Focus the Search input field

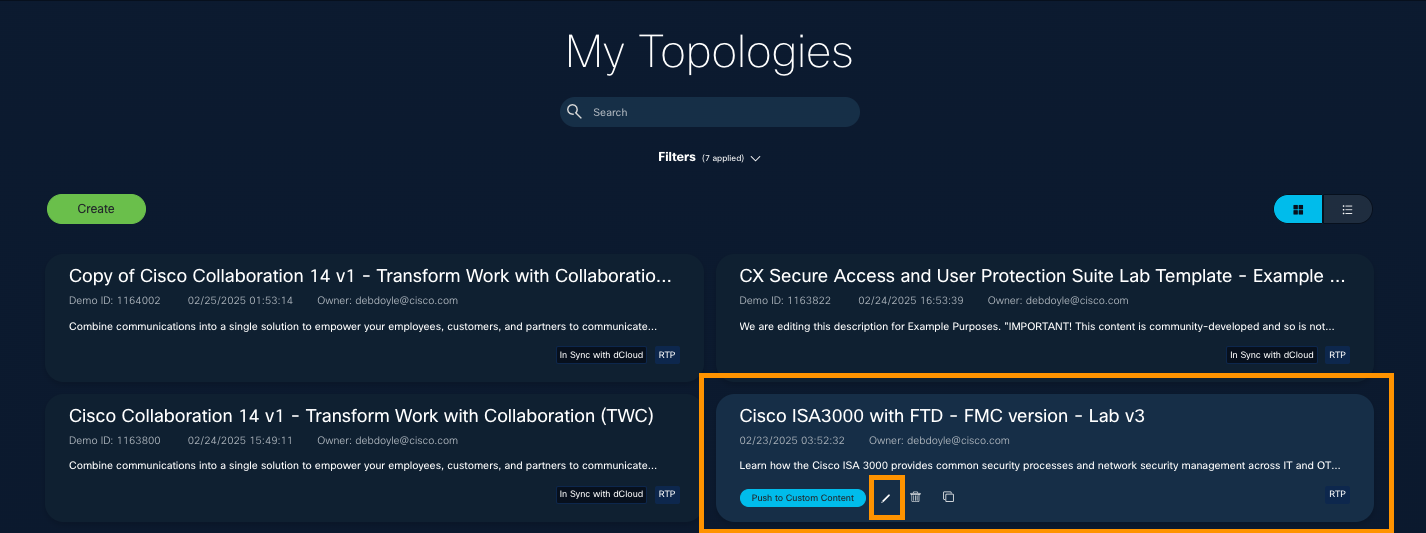click(x=710, y=112)
